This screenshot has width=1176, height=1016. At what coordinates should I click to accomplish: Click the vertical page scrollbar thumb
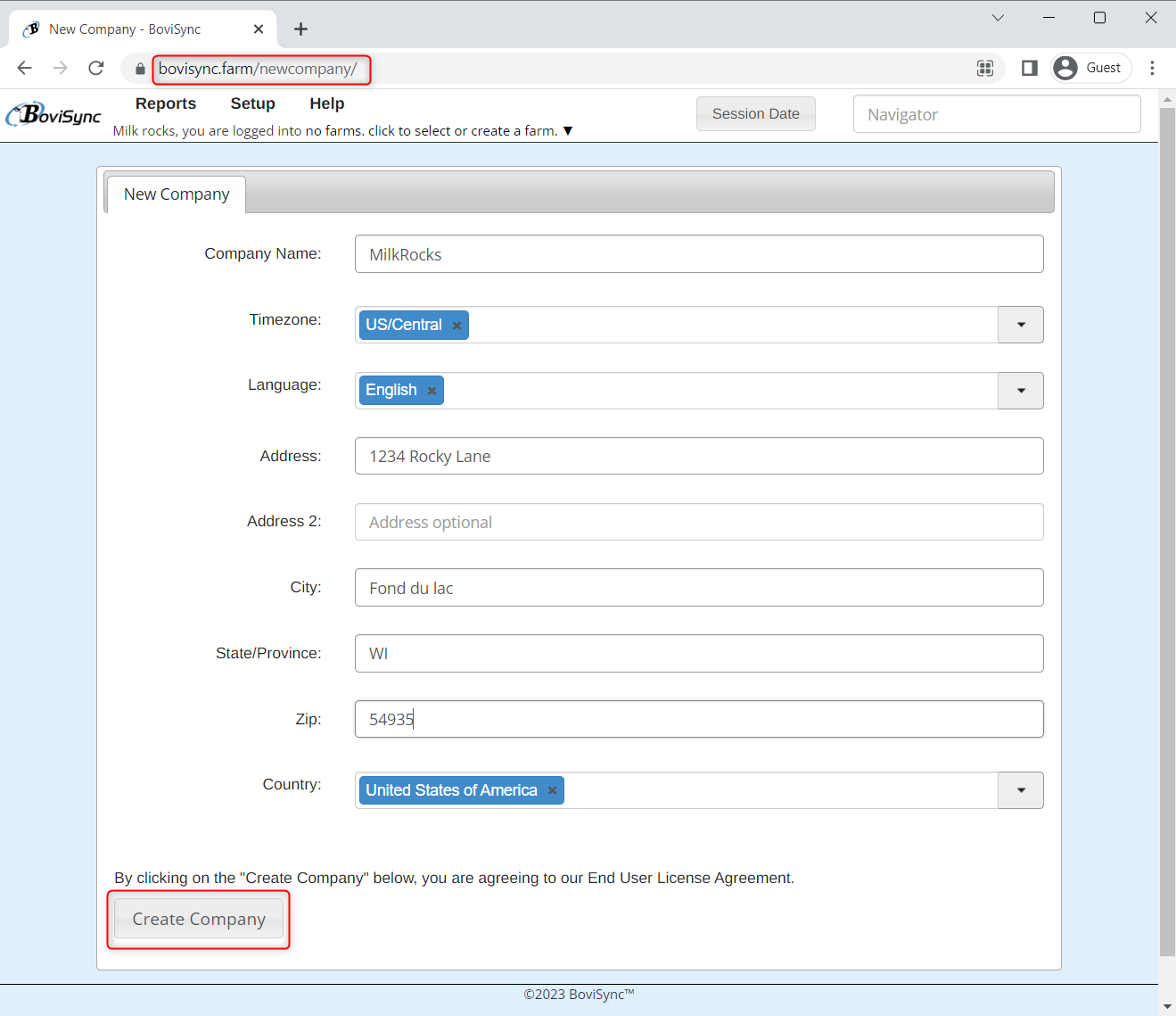[x=1167, y=531]
